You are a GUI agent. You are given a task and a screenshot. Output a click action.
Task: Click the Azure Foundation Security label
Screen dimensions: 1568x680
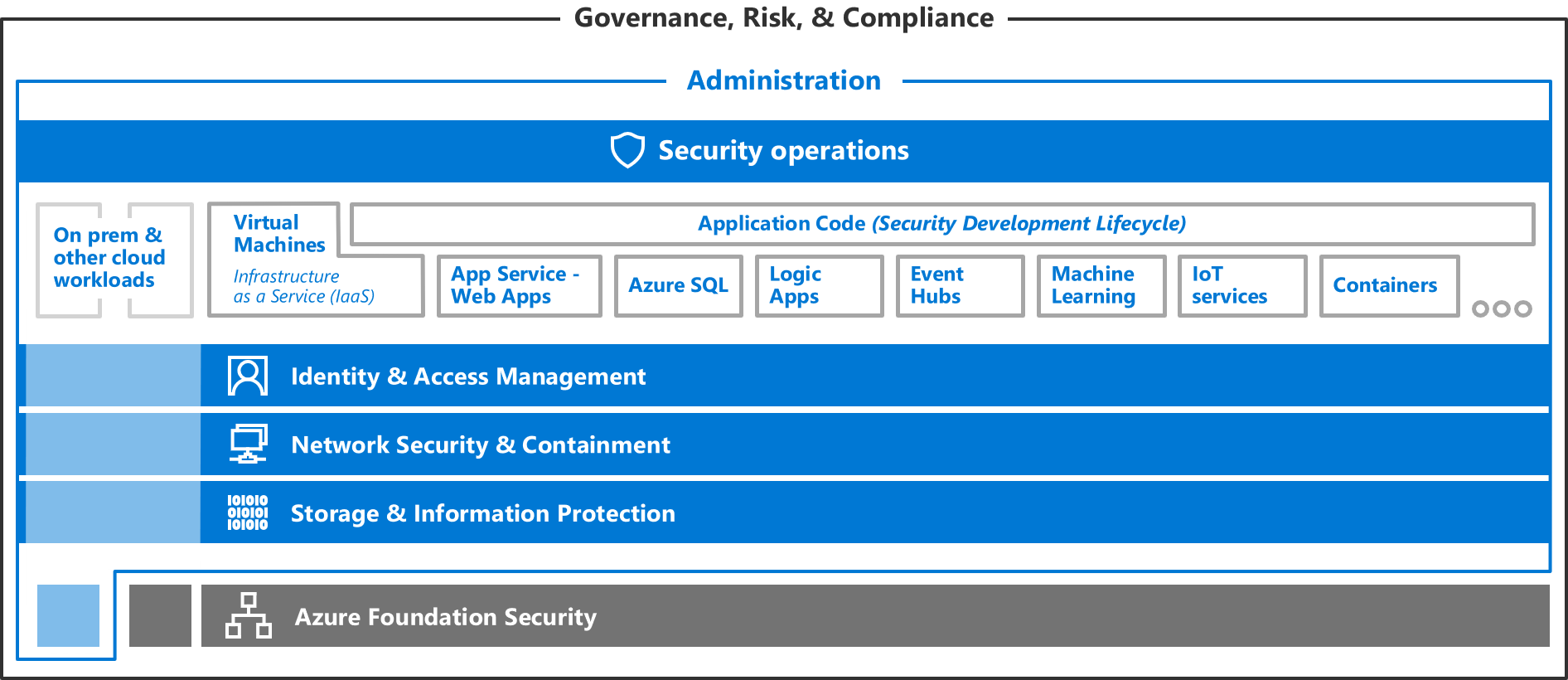(446, 617)
